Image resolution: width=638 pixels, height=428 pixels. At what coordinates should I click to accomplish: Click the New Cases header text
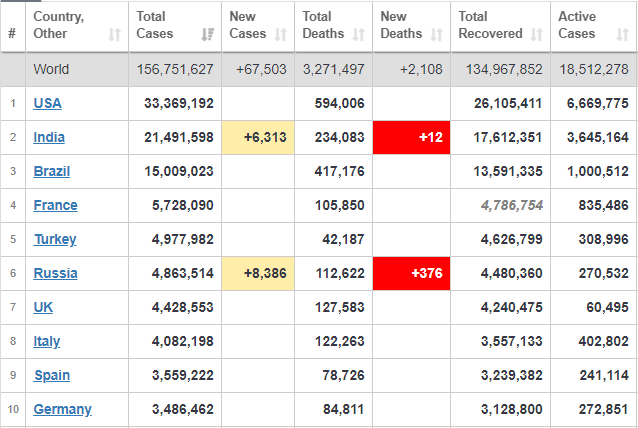[247, 25]
